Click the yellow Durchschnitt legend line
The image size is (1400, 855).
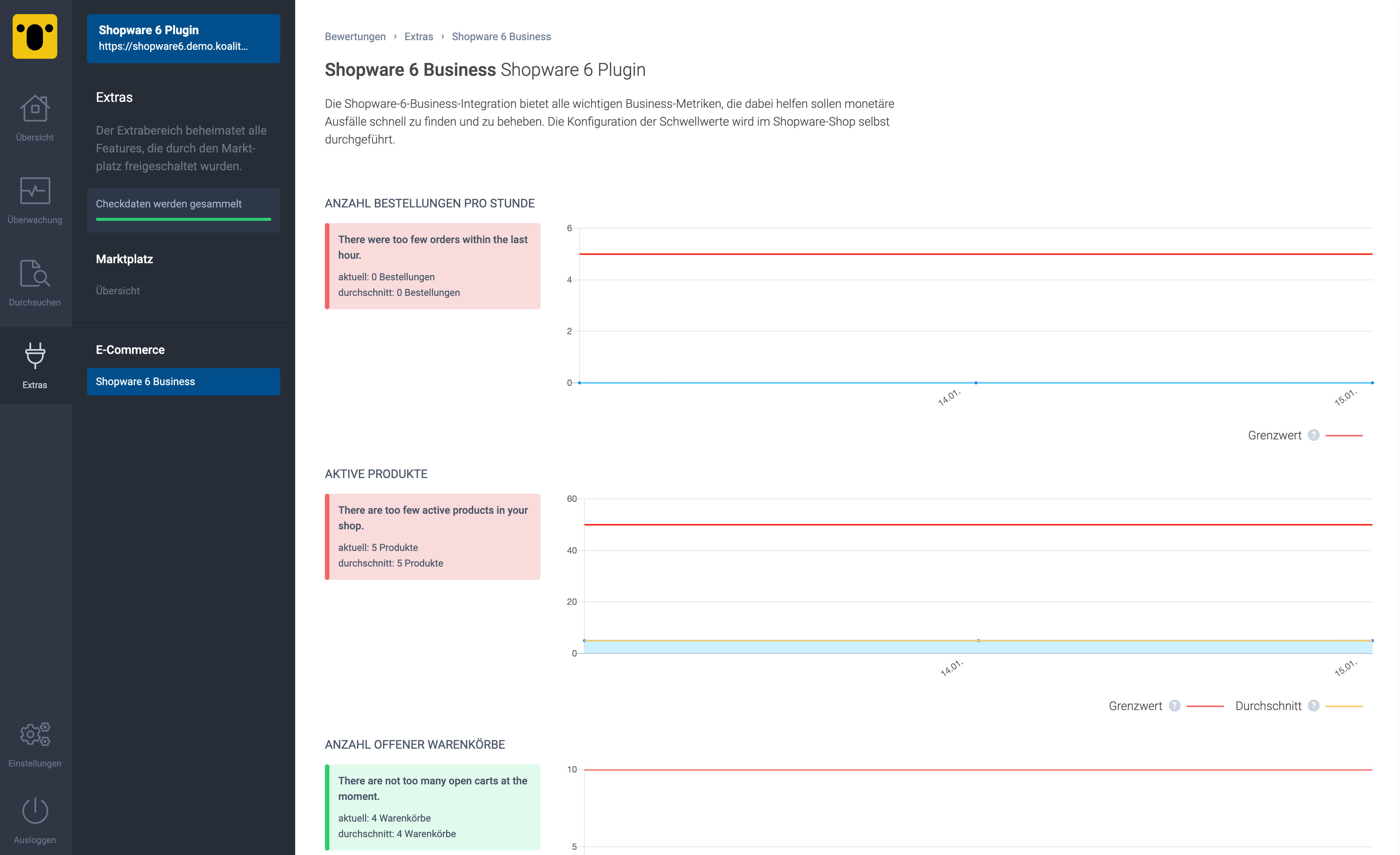[1344, 706]
